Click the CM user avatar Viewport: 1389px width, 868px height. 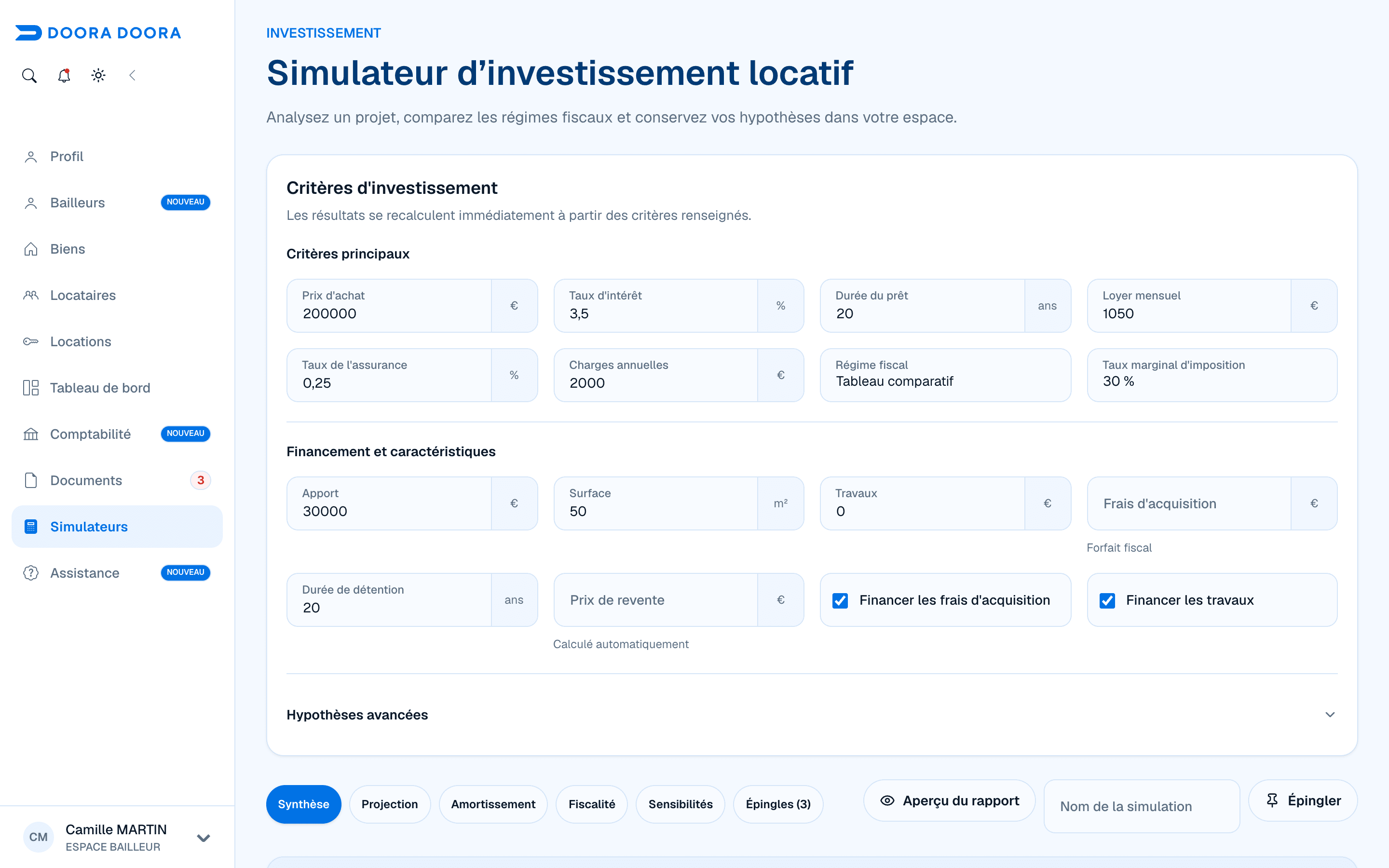pos(39,837)
